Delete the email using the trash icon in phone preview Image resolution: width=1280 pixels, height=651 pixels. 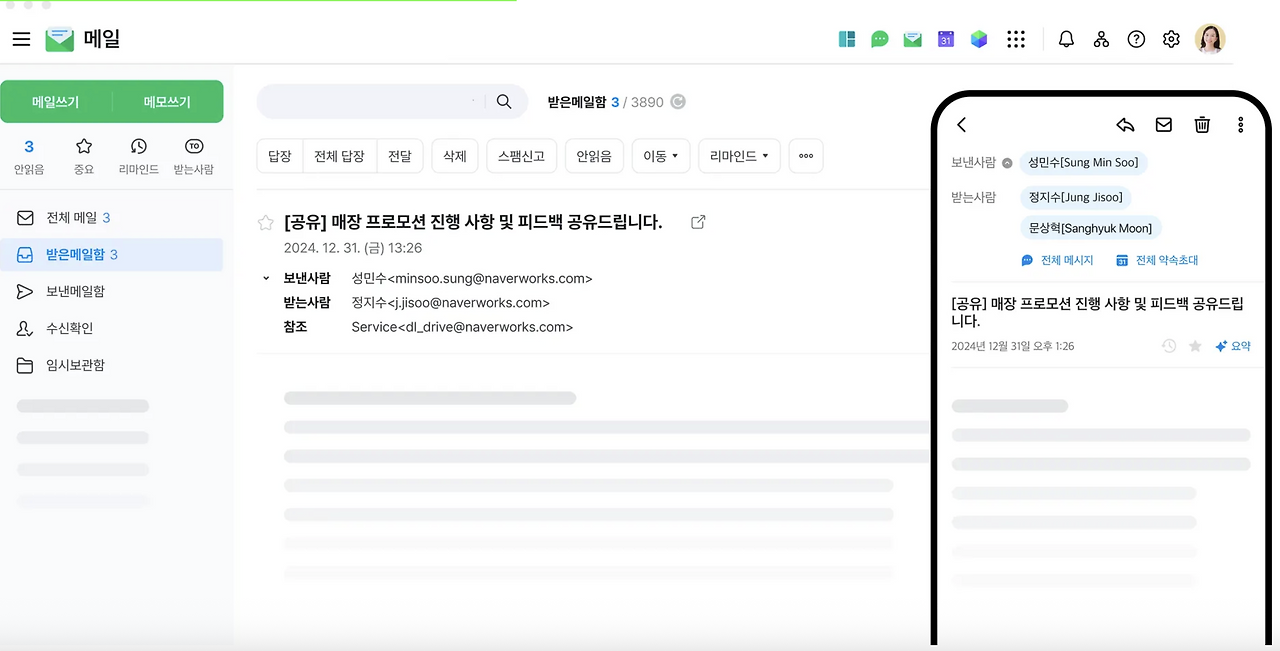tap(1202, 125)
